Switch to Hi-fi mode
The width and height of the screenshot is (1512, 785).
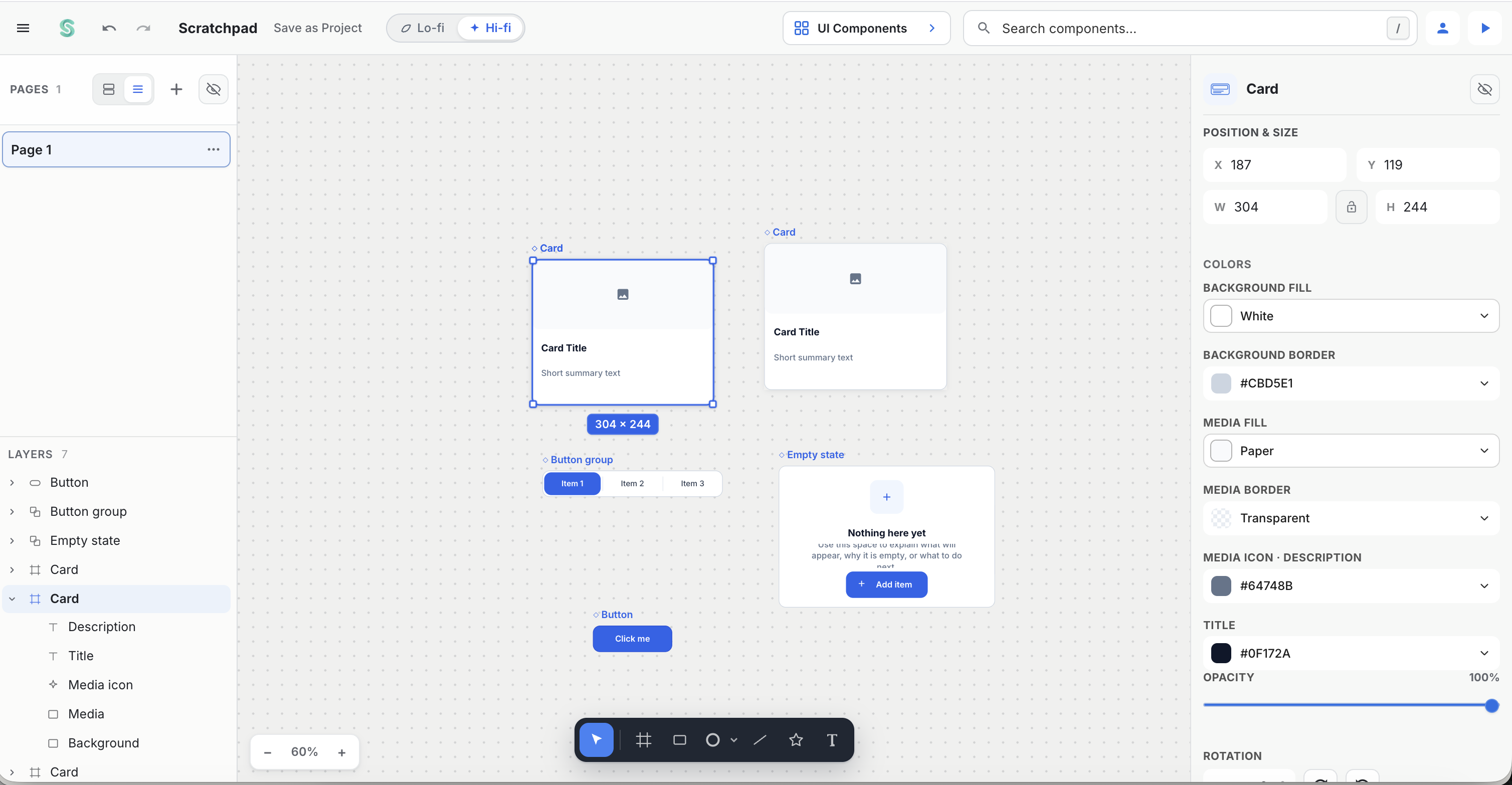(491, 28)
